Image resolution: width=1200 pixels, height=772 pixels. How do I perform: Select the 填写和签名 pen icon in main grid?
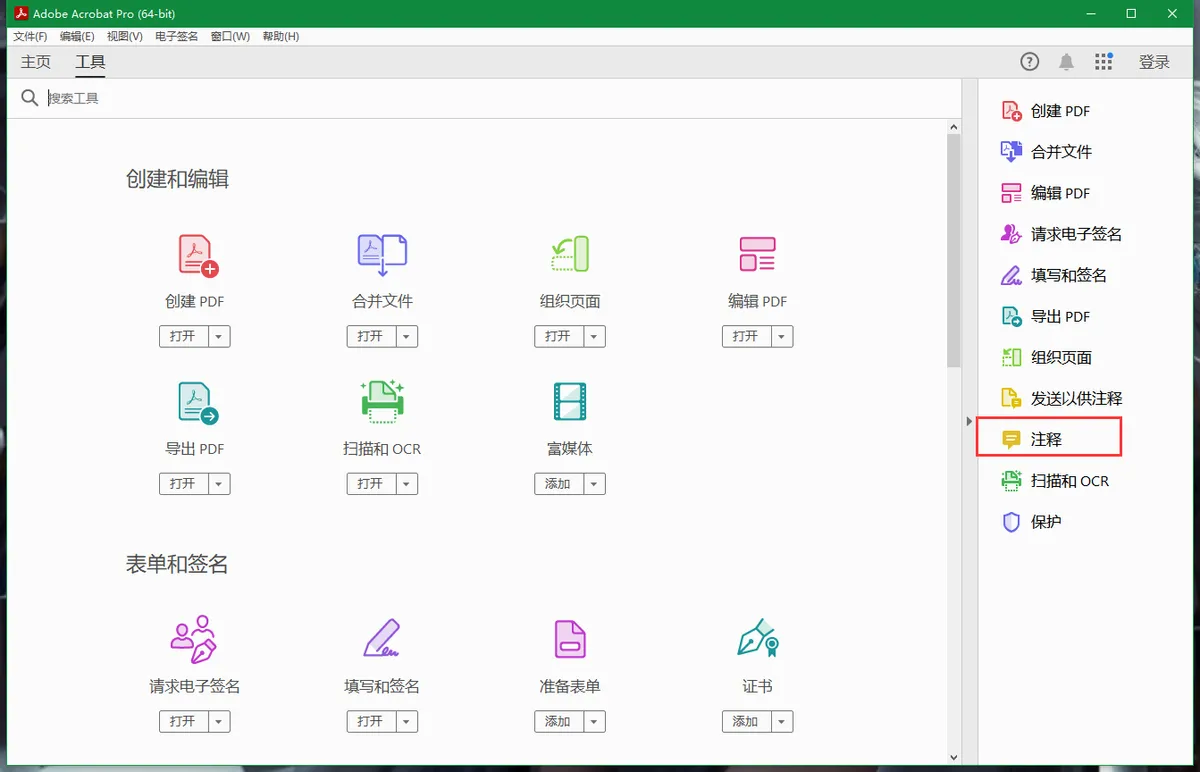[x=382, y=638]
